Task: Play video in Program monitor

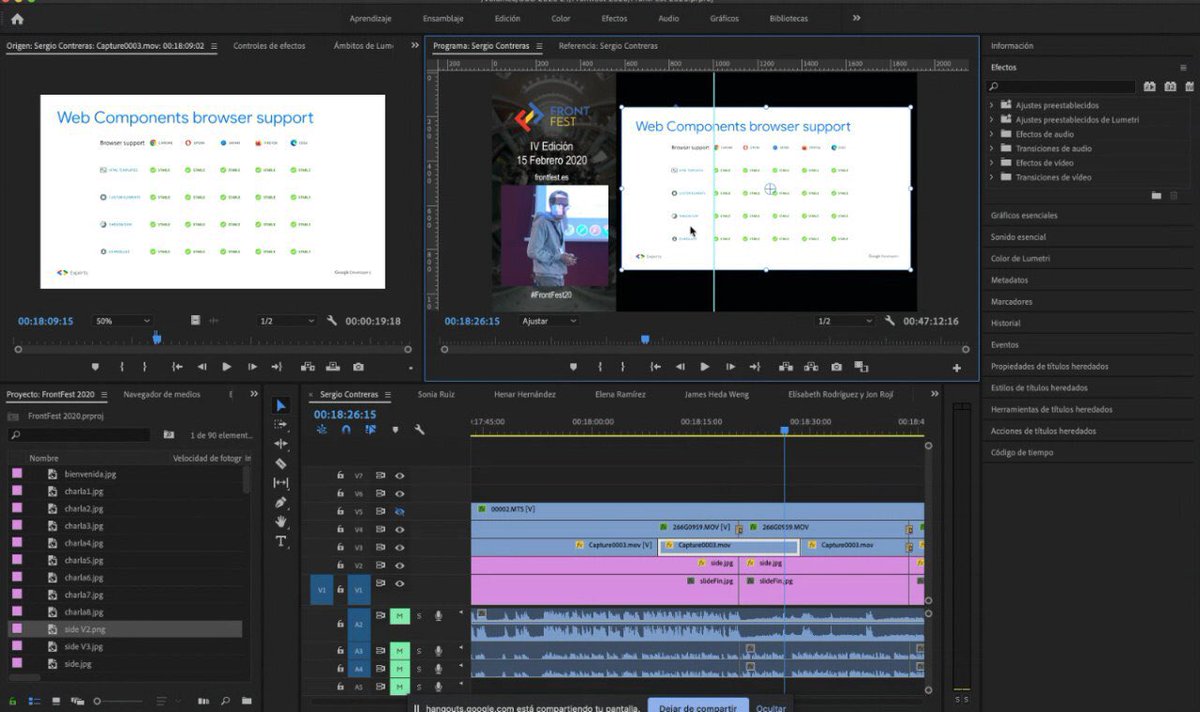Action: [705, 367]
